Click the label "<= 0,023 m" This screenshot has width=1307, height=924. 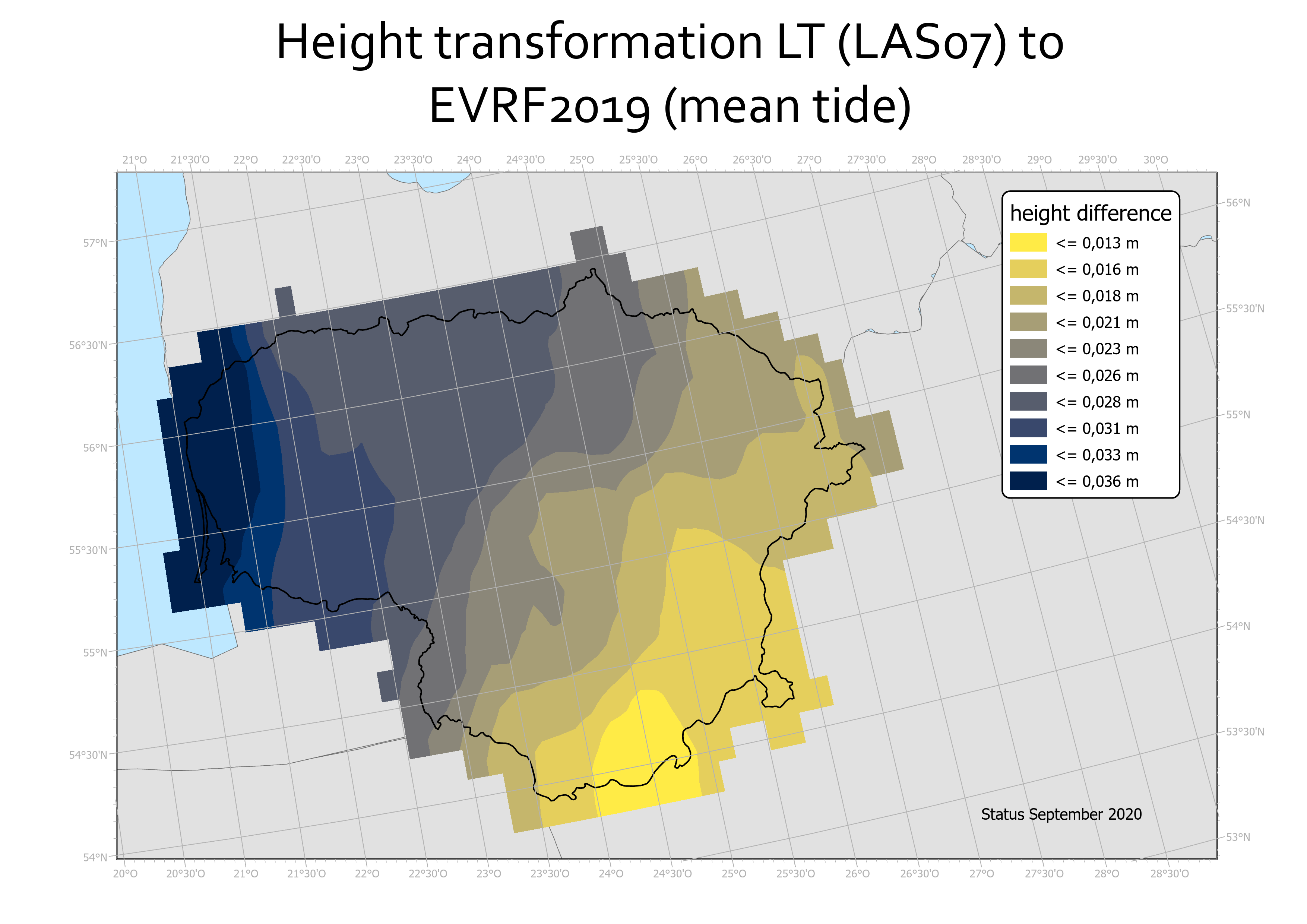tap(1097, 349)
